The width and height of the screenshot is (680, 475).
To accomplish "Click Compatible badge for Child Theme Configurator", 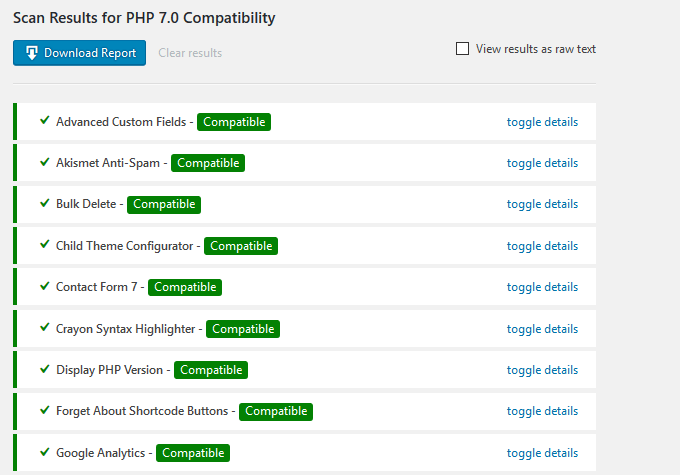I will 241,246.
